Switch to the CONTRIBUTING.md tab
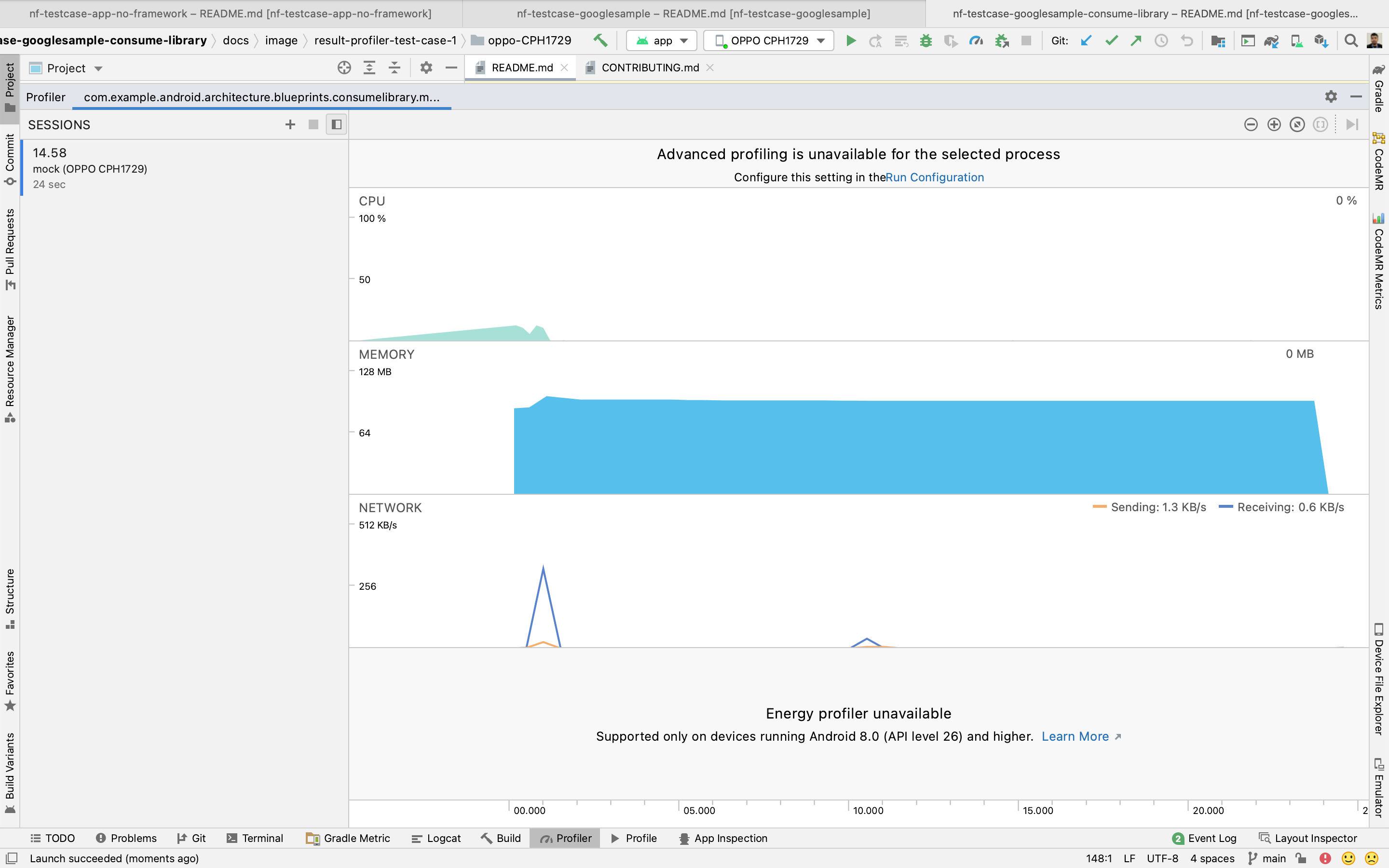This screenshot has width=1389, height=868. point(650,68)
